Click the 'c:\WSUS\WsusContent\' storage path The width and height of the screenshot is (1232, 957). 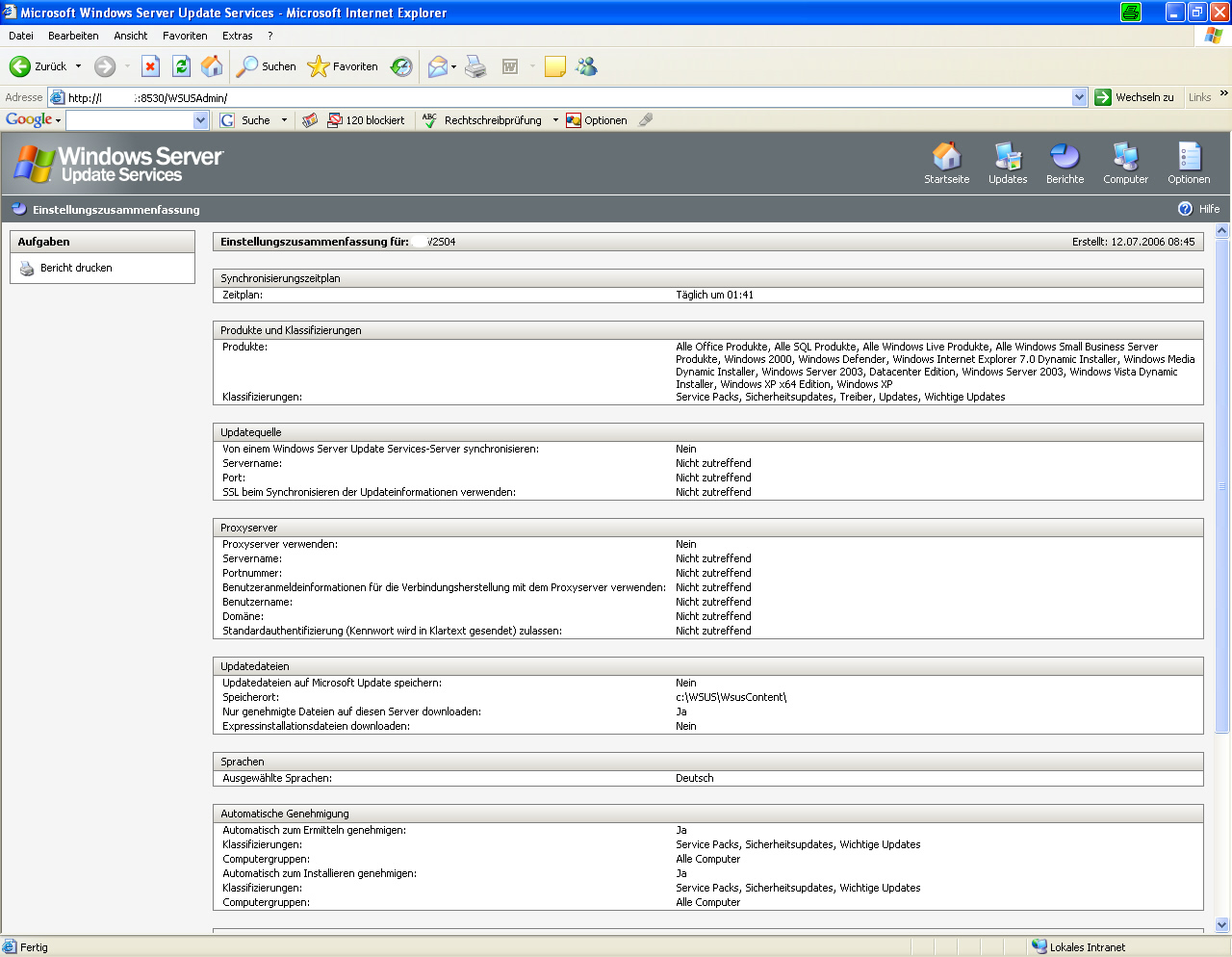731,697
